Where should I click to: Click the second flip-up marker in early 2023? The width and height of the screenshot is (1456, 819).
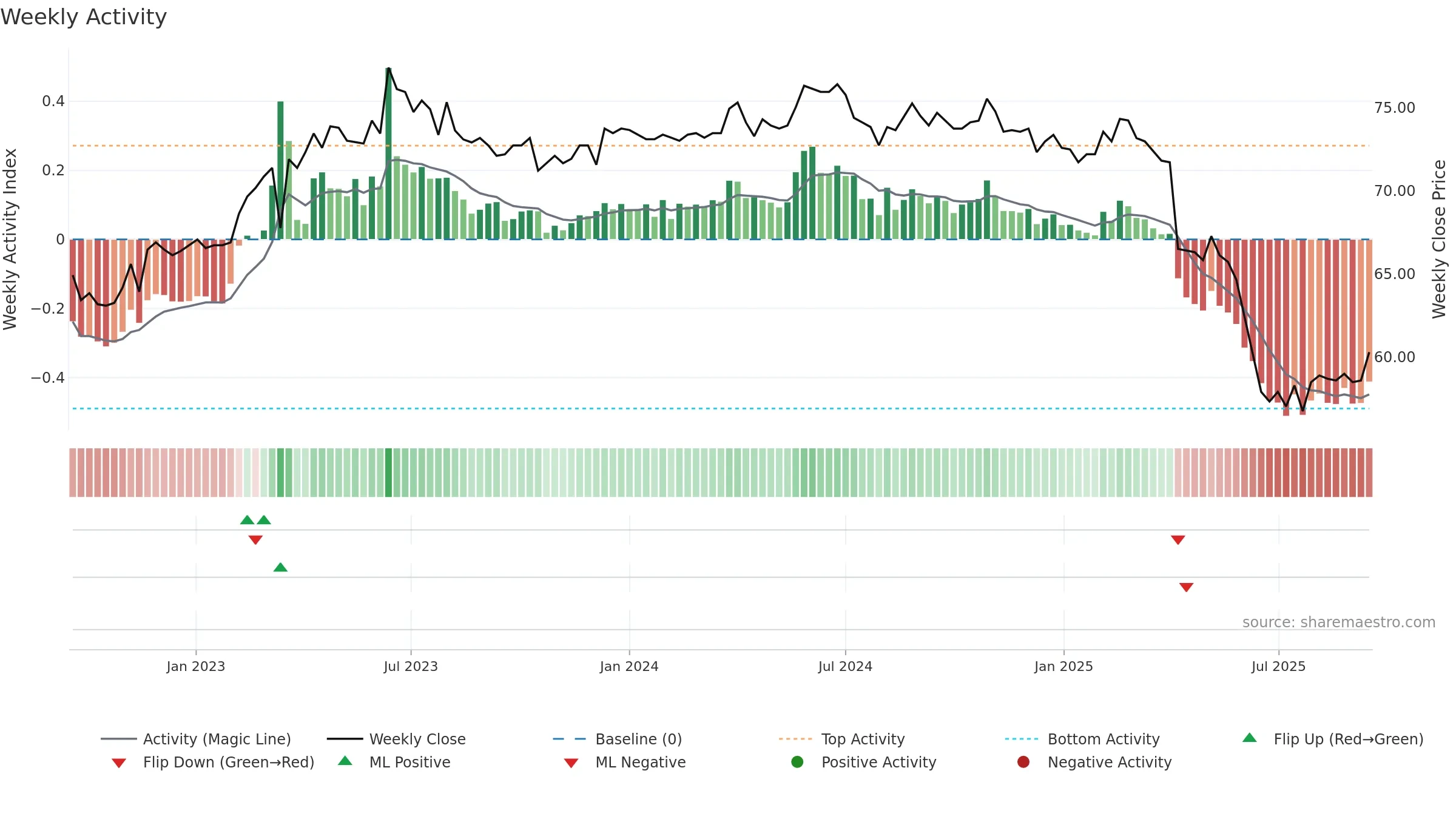pos(264,520)
